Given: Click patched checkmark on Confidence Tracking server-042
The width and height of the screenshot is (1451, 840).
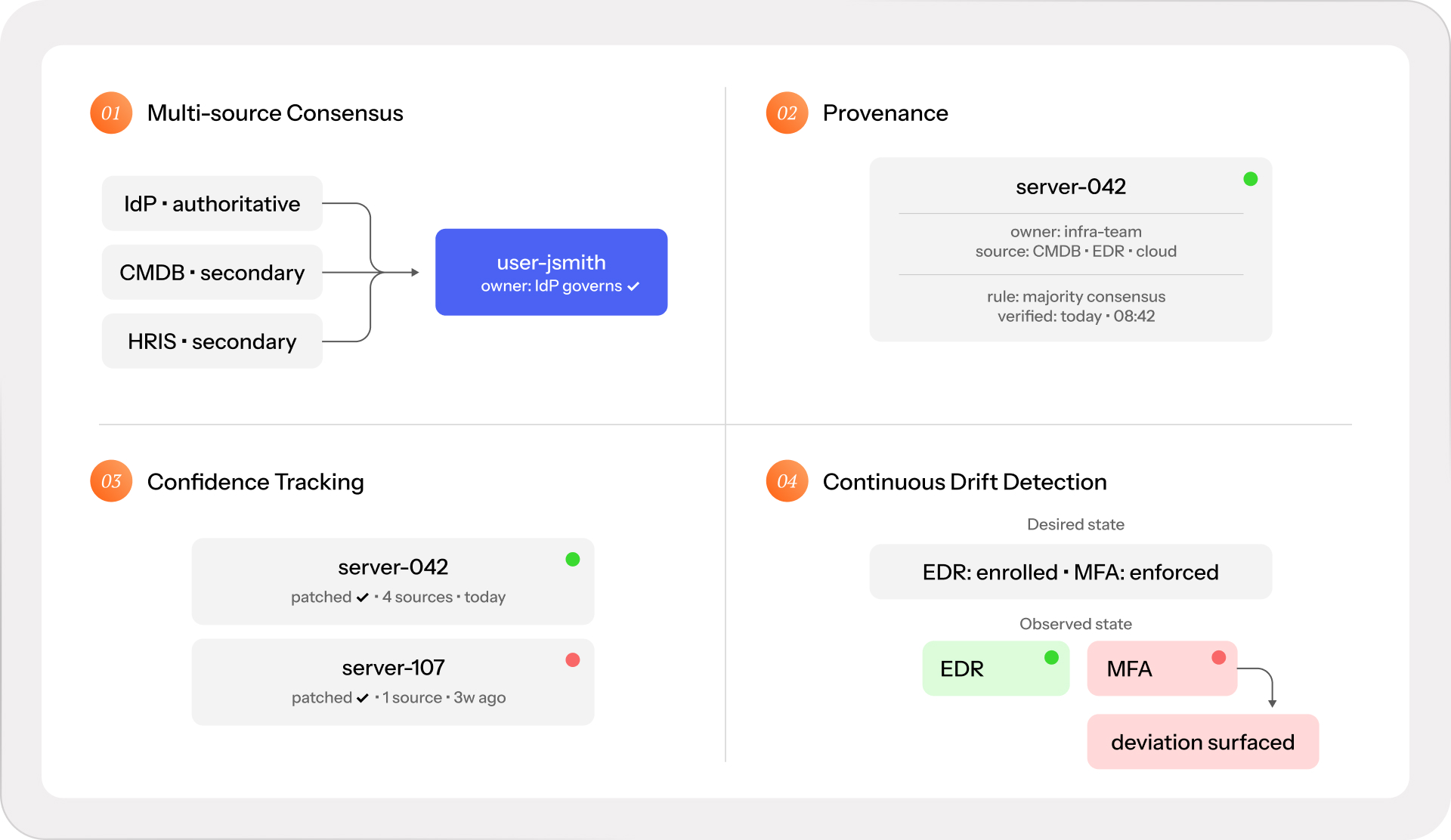Looking at the screenshot, I should pyautogui.click(x=363, y=598).
